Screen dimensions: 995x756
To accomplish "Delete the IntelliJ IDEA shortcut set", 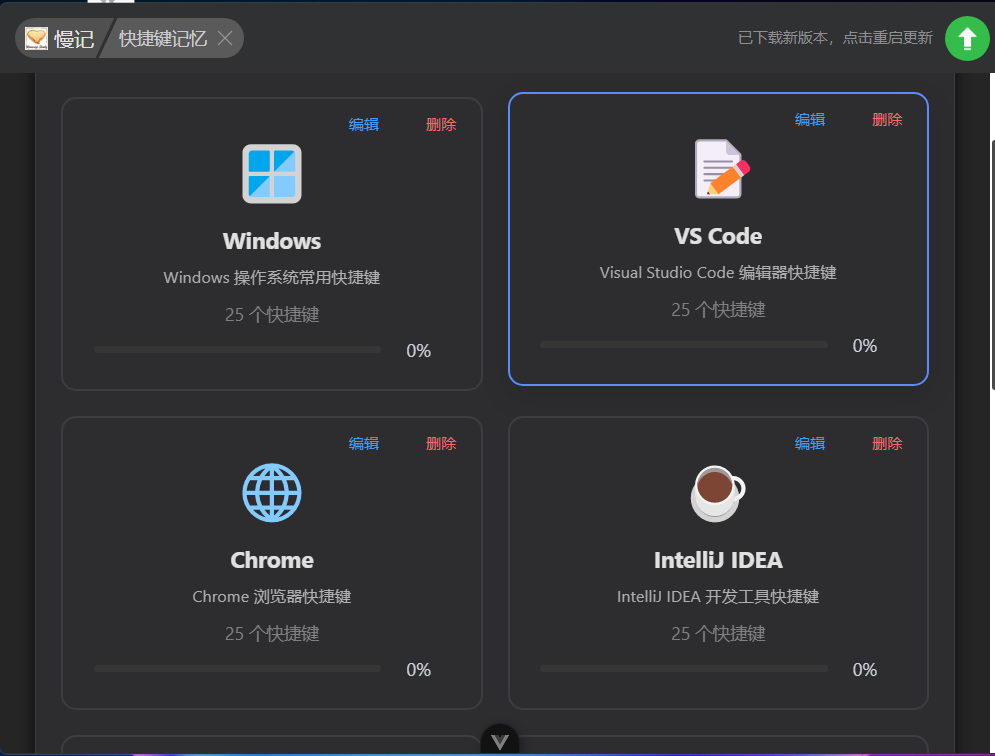I will 887,443.
